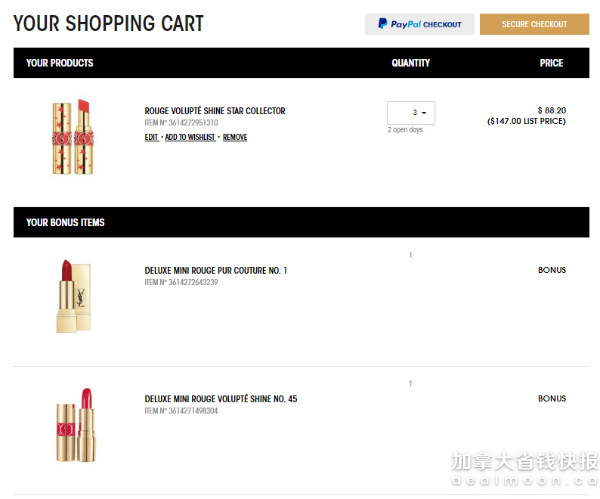Click the Star Collector lipstick product image
This screenshot has width=600, height=499.
(70, 135)
